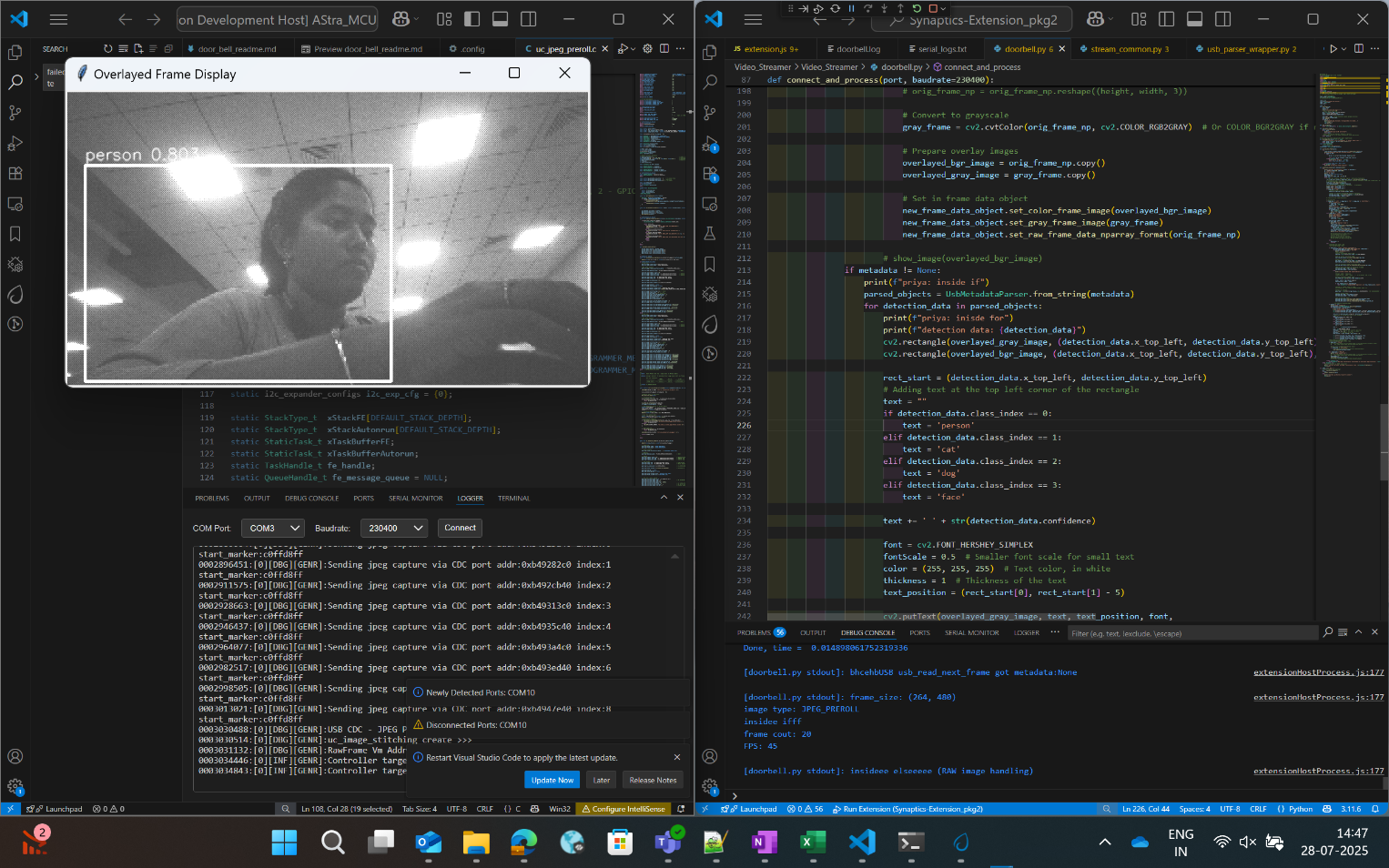Viewport: 1389px width, 868px height.
Task: Open Source Control in the right window's activity bar
Action: pyautogui.click(x=710, y=113)
